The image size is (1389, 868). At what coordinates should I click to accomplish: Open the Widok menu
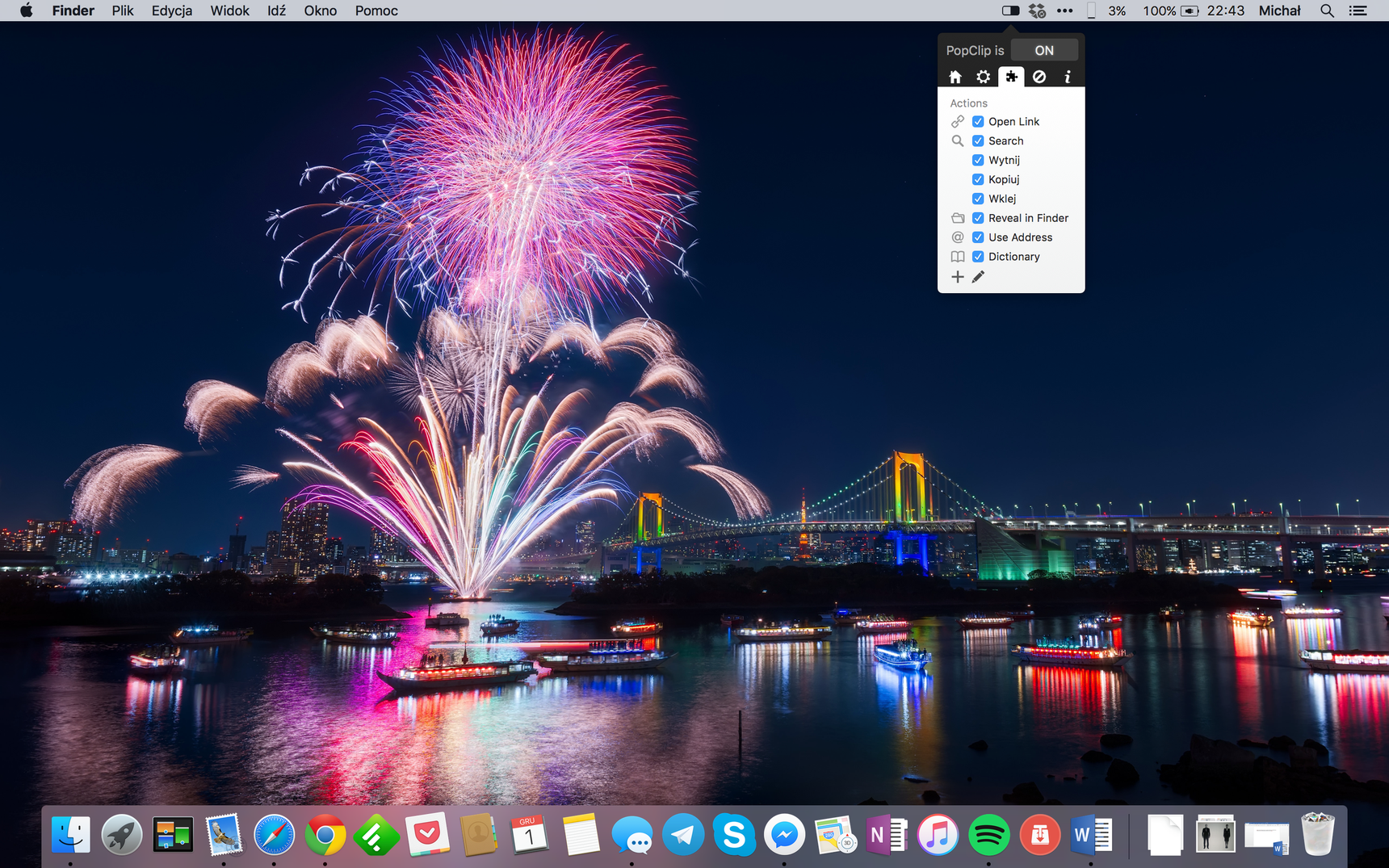(229, 10)
